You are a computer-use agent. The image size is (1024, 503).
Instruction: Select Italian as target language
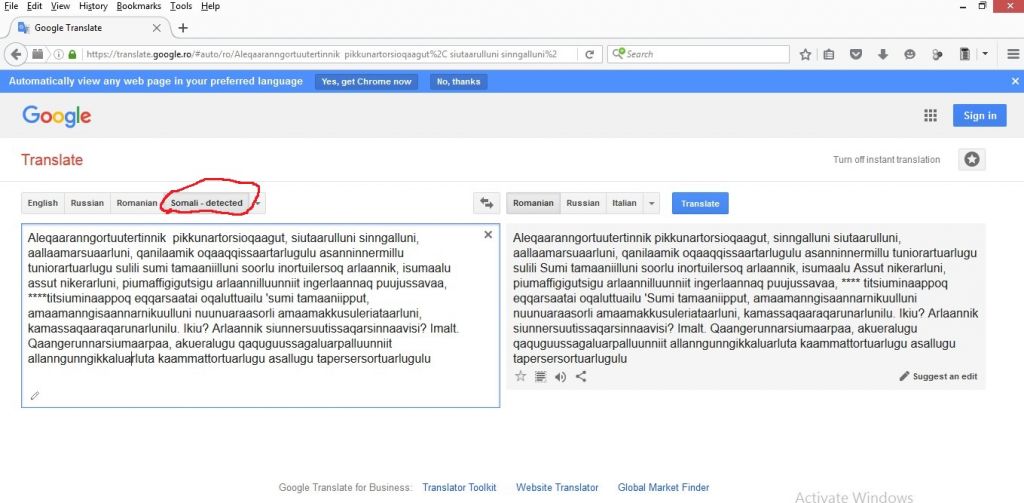(624, 203)
